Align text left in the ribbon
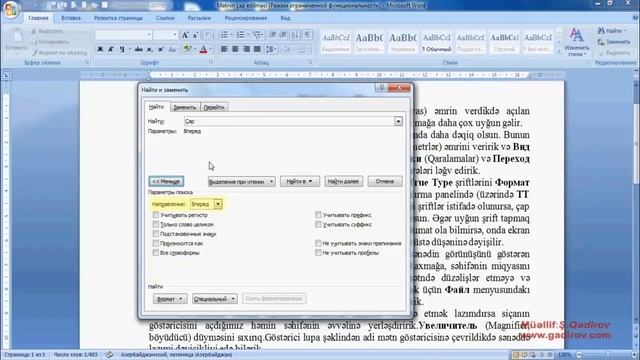This screenshot has width=640, height=360. [224, 49]
